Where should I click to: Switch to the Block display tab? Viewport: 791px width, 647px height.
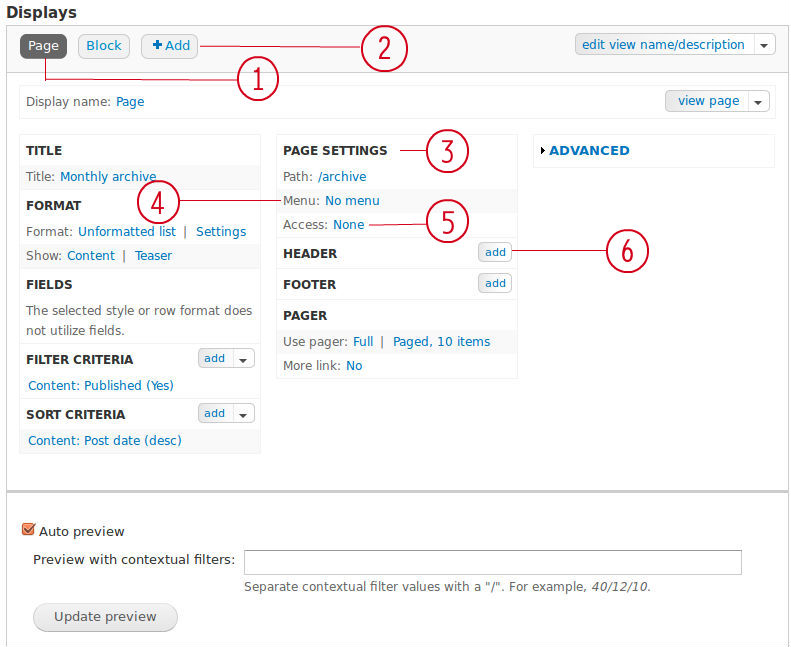point(103,46)
